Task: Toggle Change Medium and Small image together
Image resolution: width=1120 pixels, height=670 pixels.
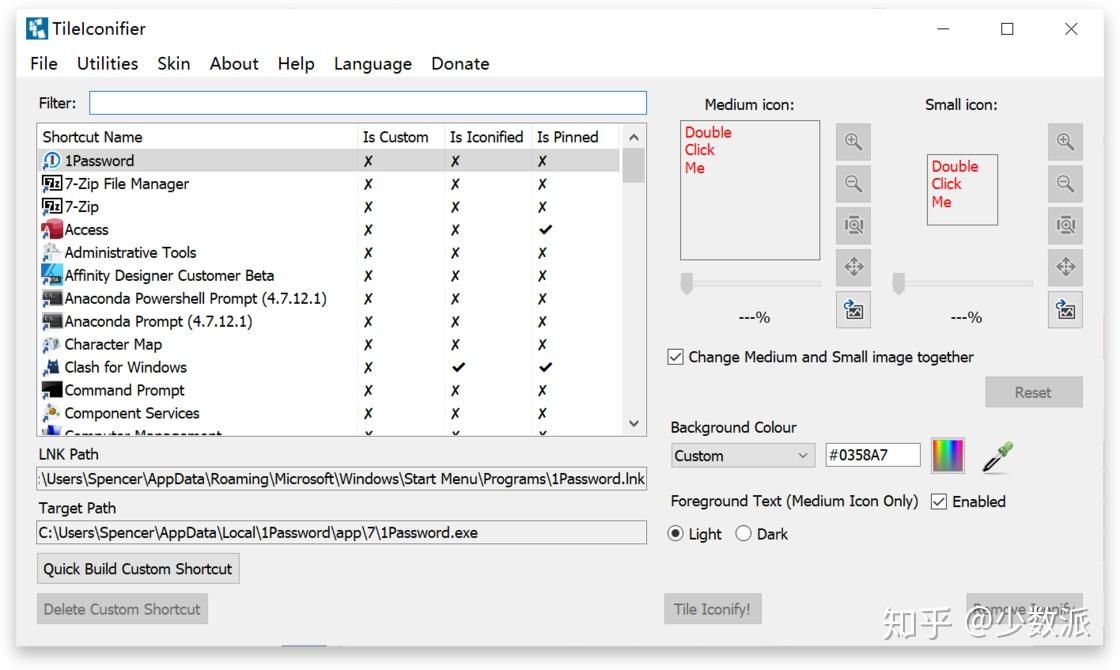Action: 675,357
